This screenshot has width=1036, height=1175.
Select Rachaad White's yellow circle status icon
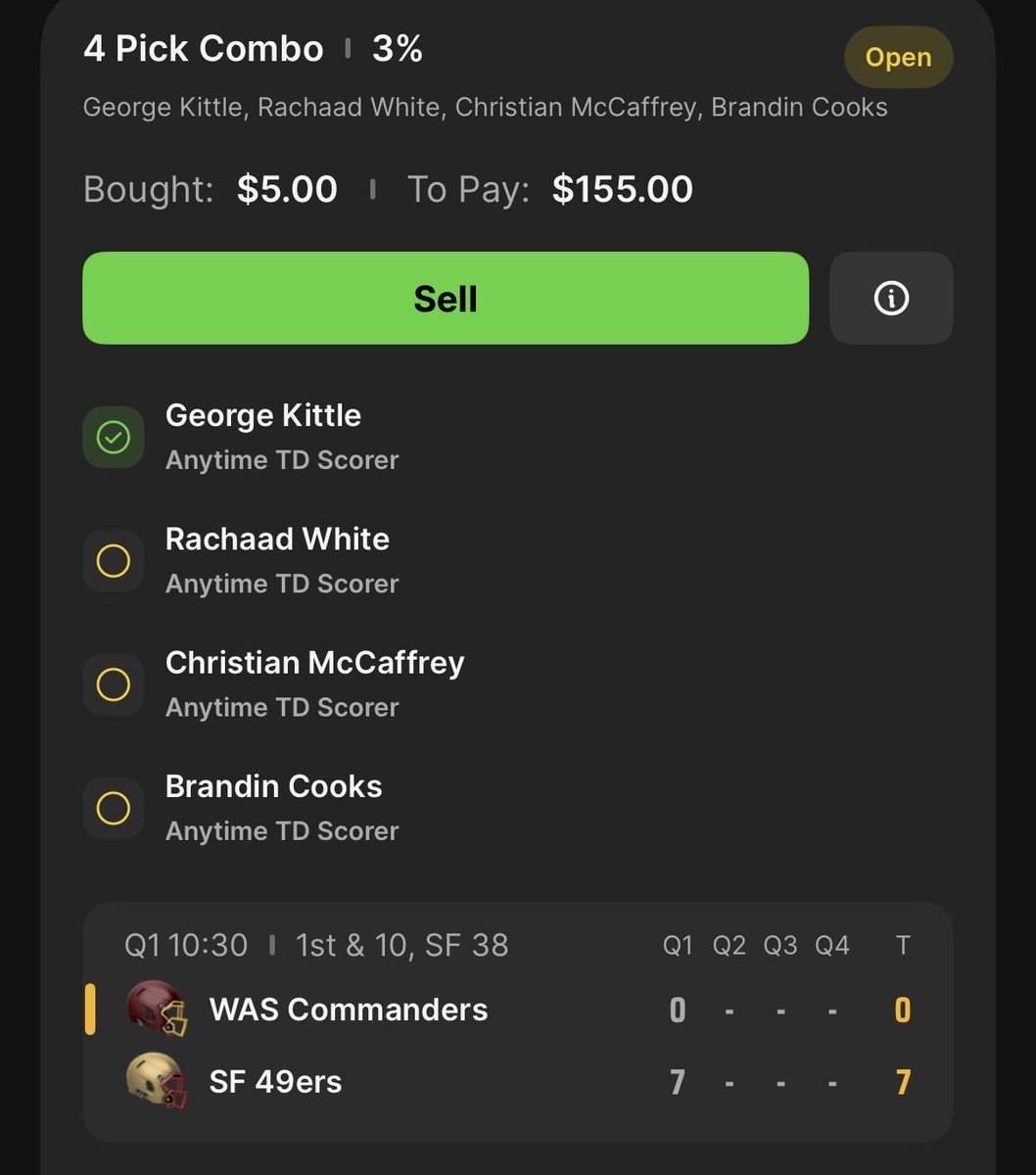pyautogui.click(x=114, y=560)
